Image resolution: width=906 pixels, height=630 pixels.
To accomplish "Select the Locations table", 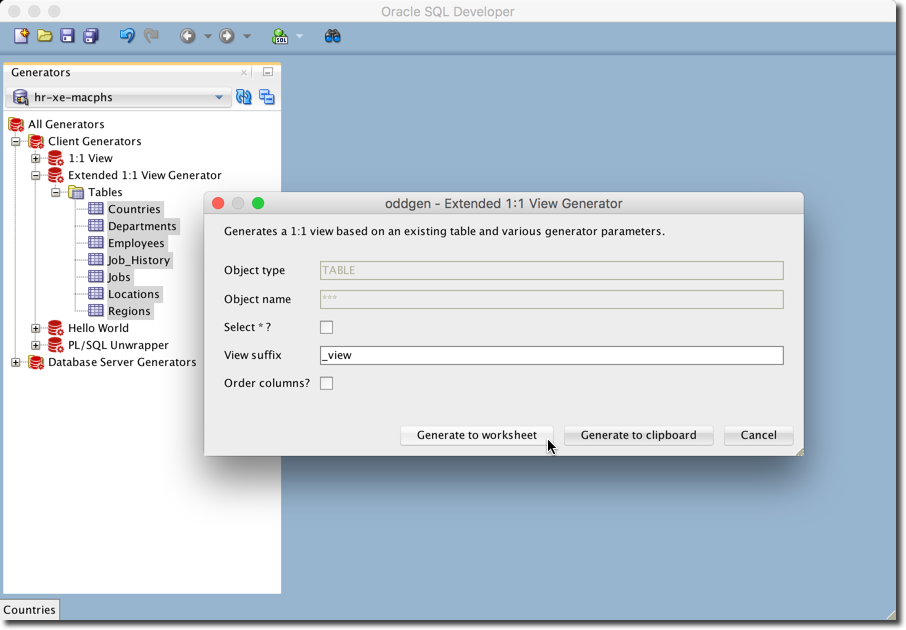I will pyautogui.click(x=133, y=294).
